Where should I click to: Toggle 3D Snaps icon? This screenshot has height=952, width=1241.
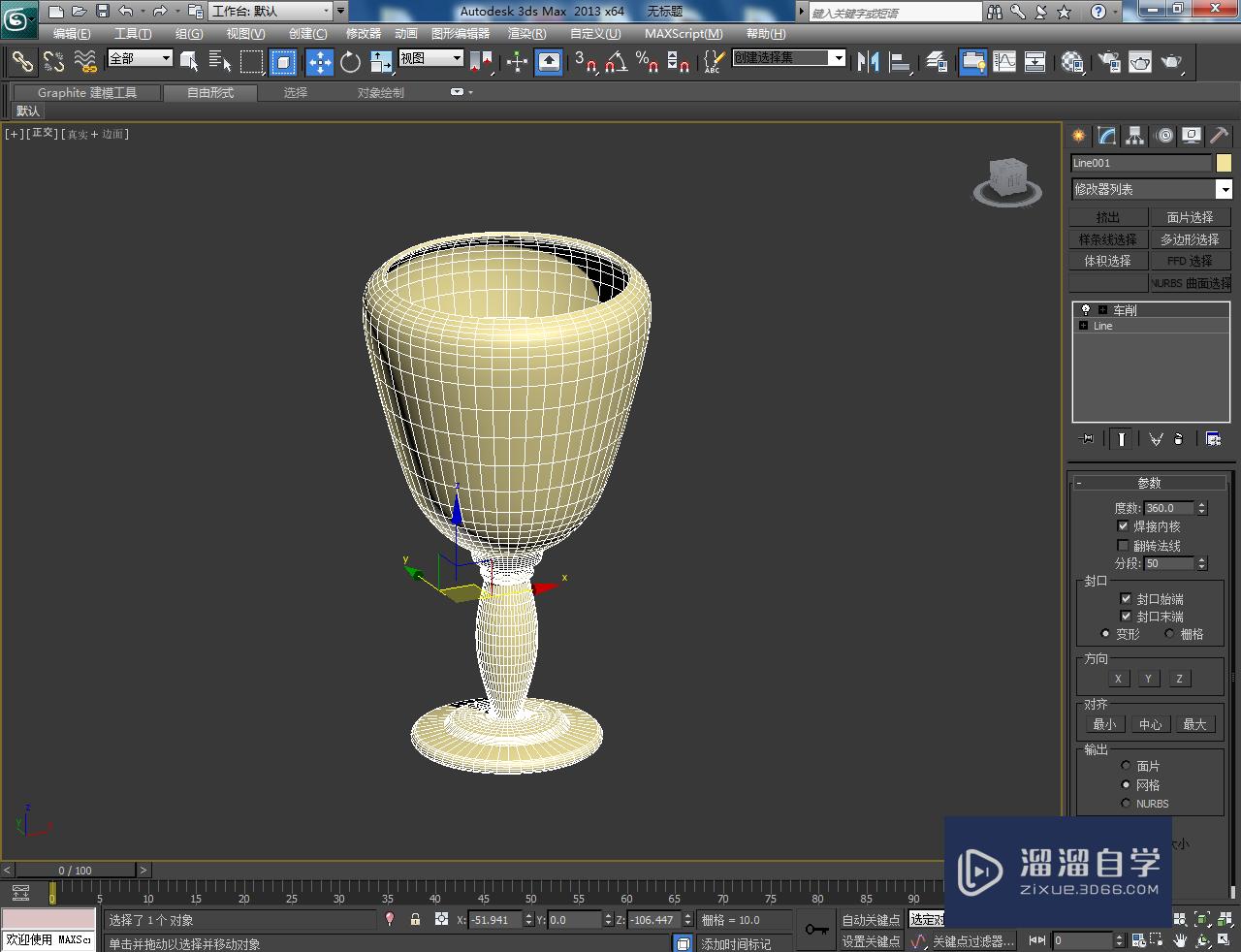[x=585, y=62]
